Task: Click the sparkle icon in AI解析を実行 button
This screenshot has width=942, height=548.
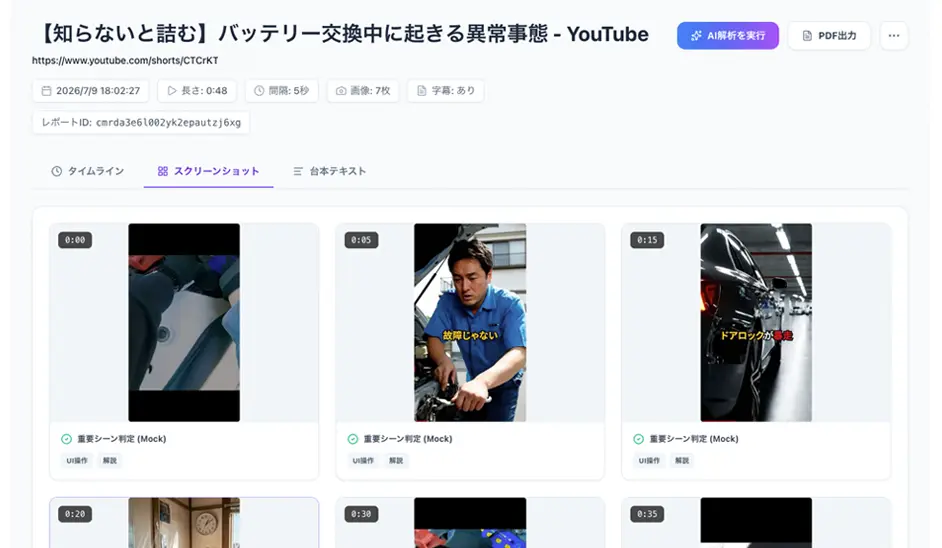Action: 696,35
